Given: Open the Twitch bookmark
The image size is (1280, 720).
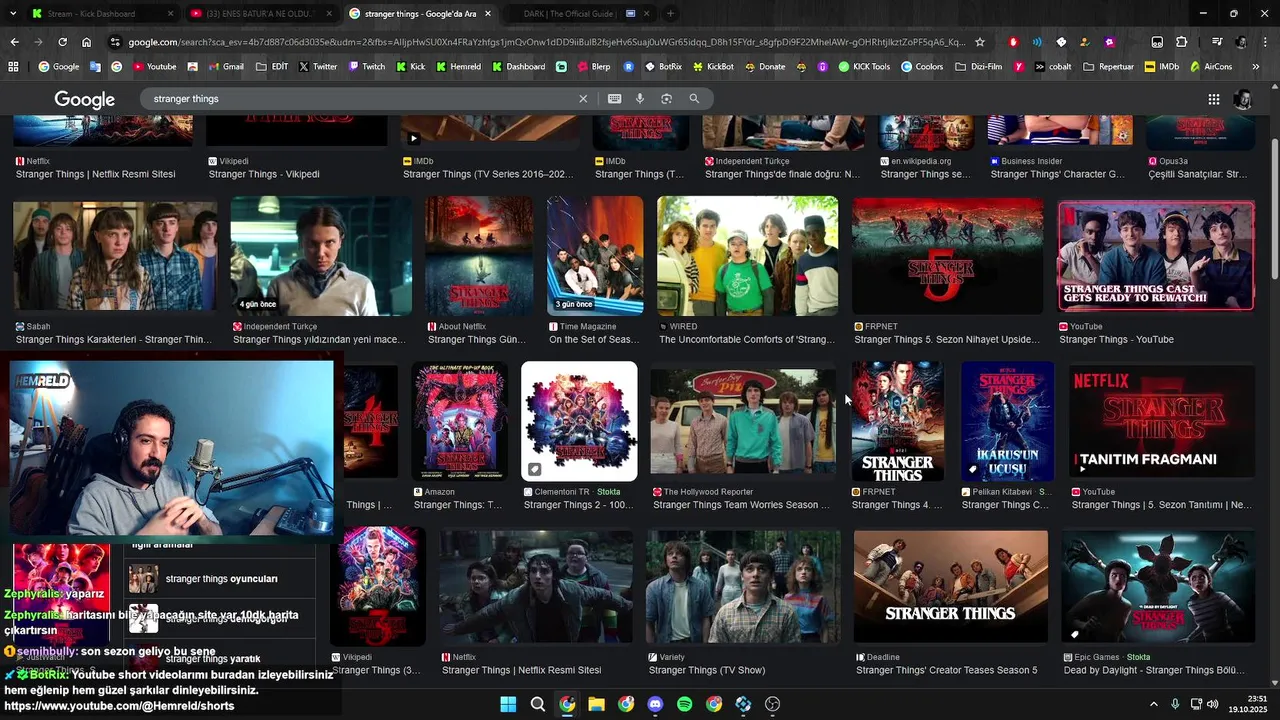Looking at the screenshot, I should pos(366,67).
